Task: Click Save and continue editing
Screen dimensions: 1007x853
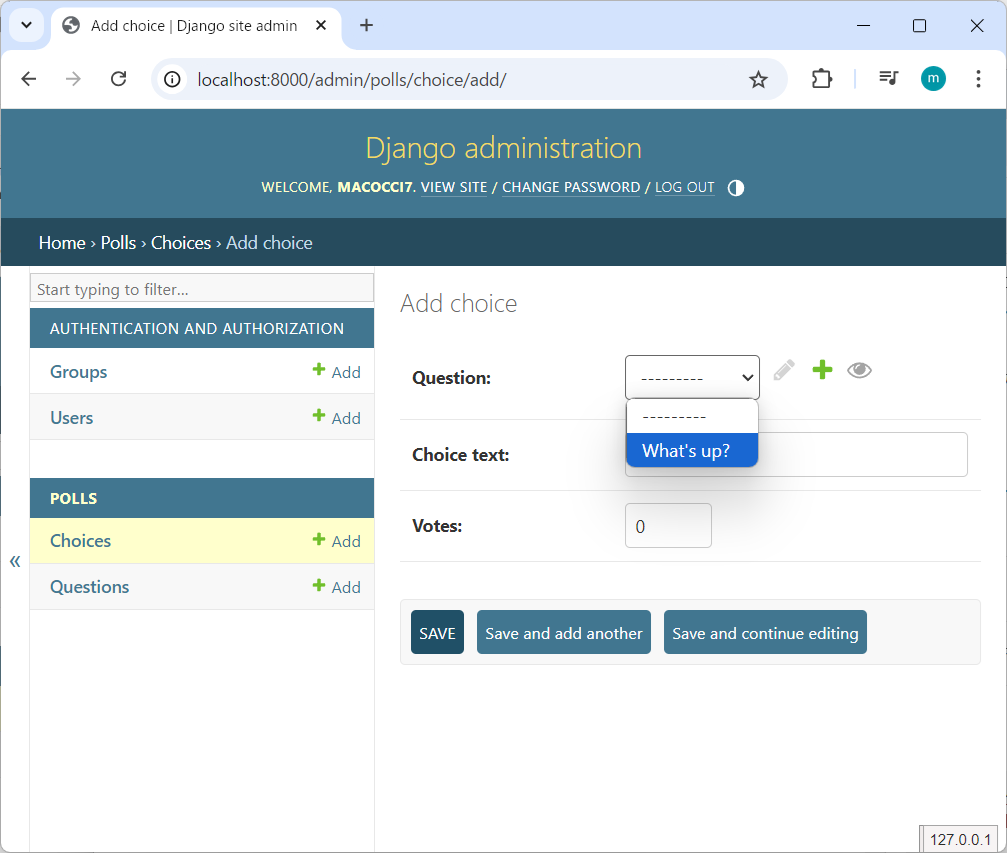Action: (765, 633)
